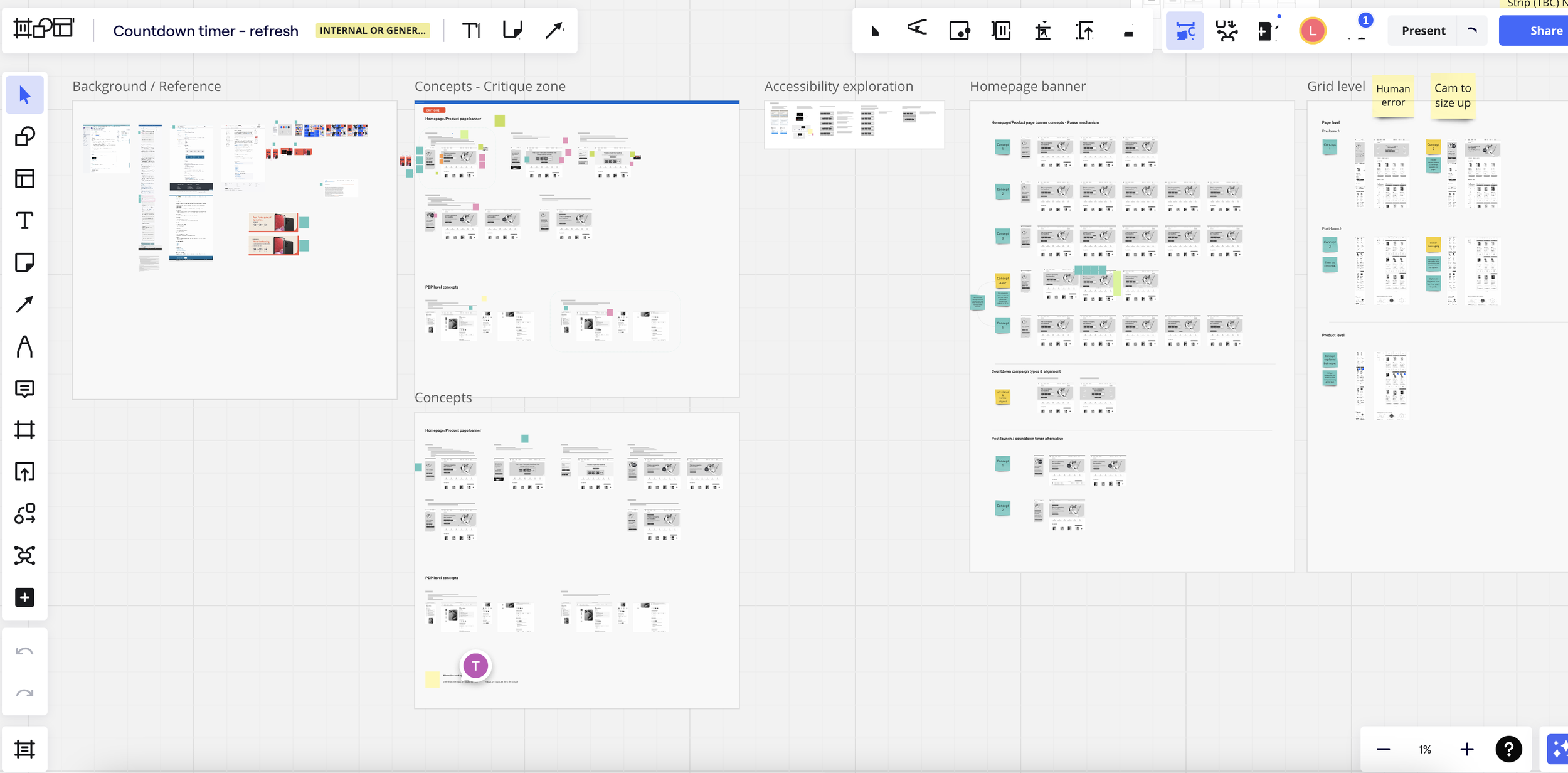Click the Present button

(x=1423, y=31)
